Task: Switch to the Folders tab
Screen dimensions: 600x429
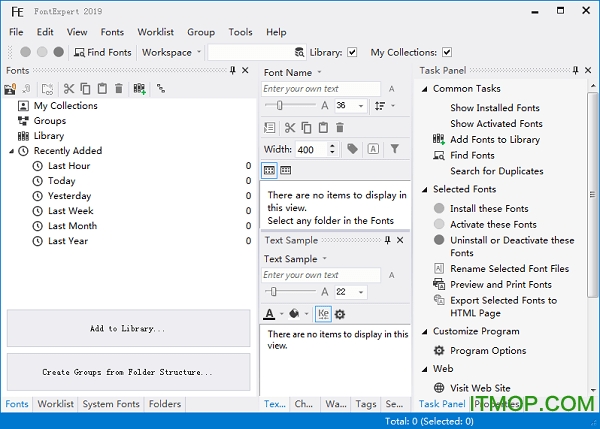Action: click(165, 404)
